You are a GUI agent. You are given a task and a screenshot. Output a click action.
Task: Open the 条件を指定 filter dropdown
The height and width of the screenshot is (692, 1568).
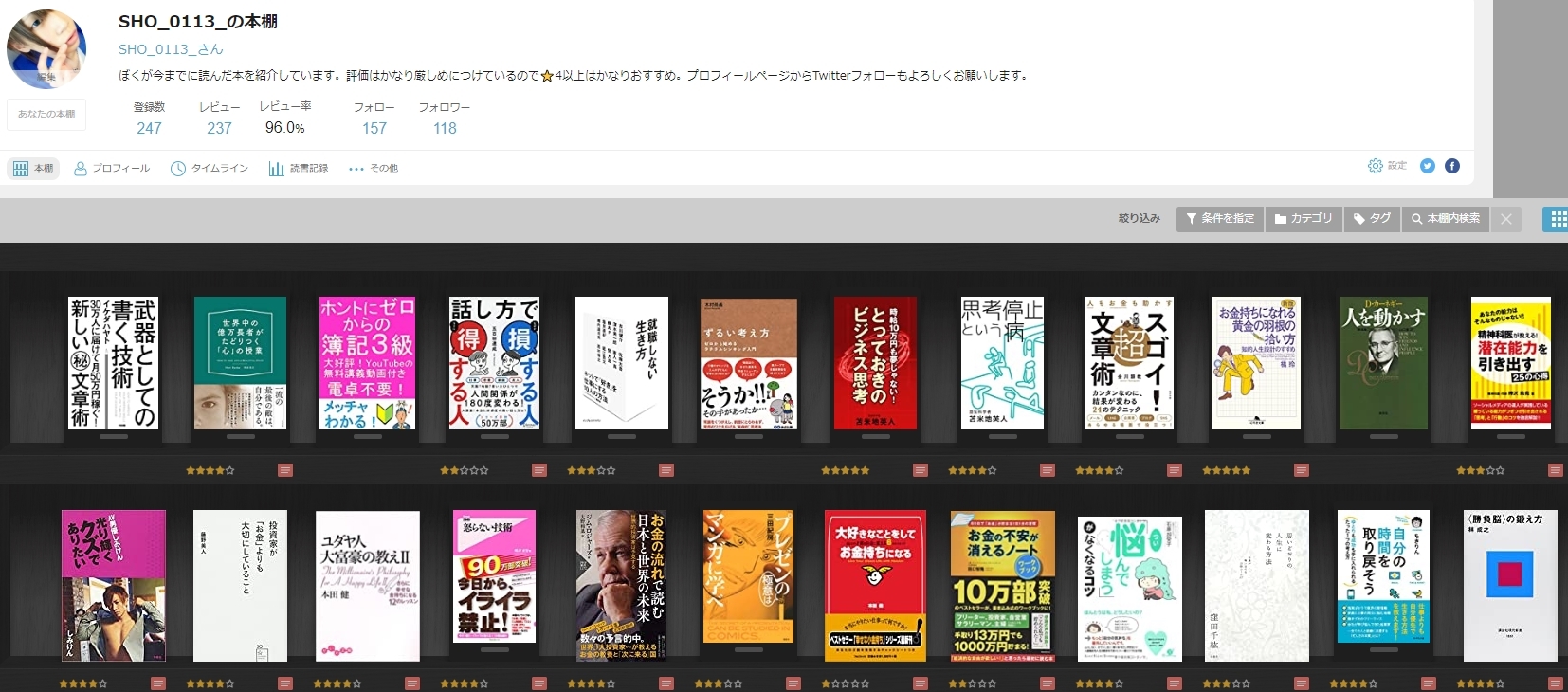(x=1219, y=219)
